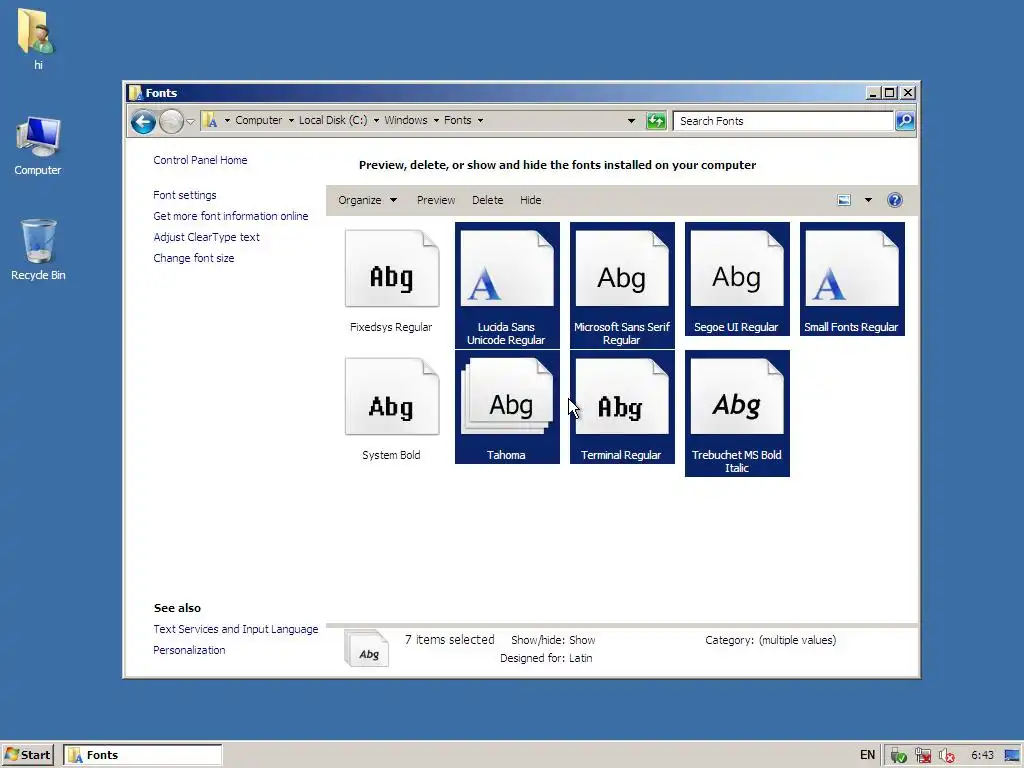Open Adjust ClearType text link
Viewport: 1024px width, 768px height.
(x=206, y=237)
